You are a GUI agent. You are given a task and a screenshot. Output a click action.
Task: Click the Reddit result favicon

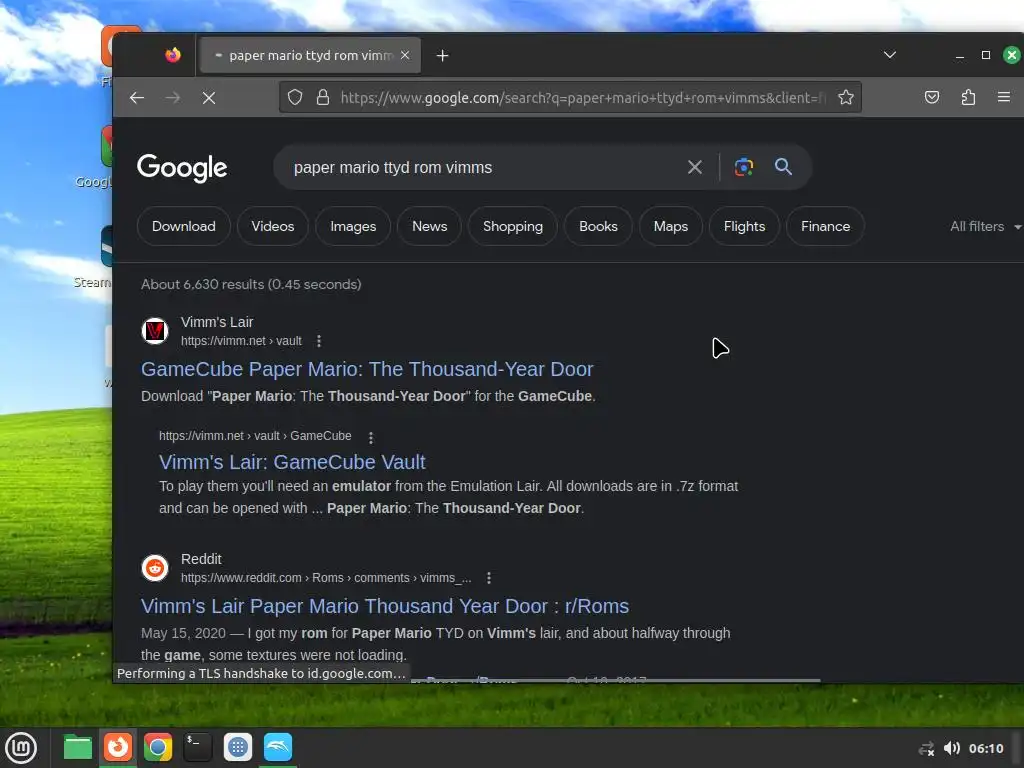coord(155,568)
